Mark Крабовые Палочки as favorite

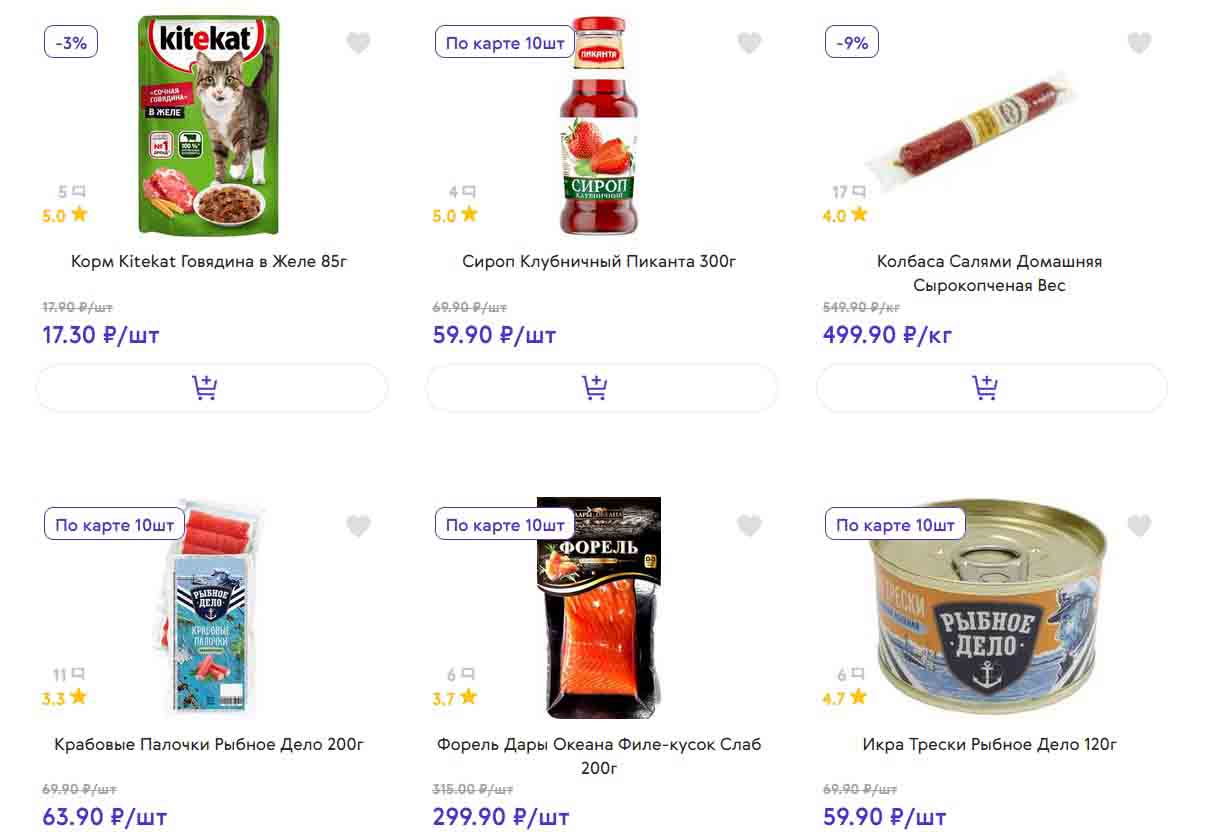click(x=358, y=525)
